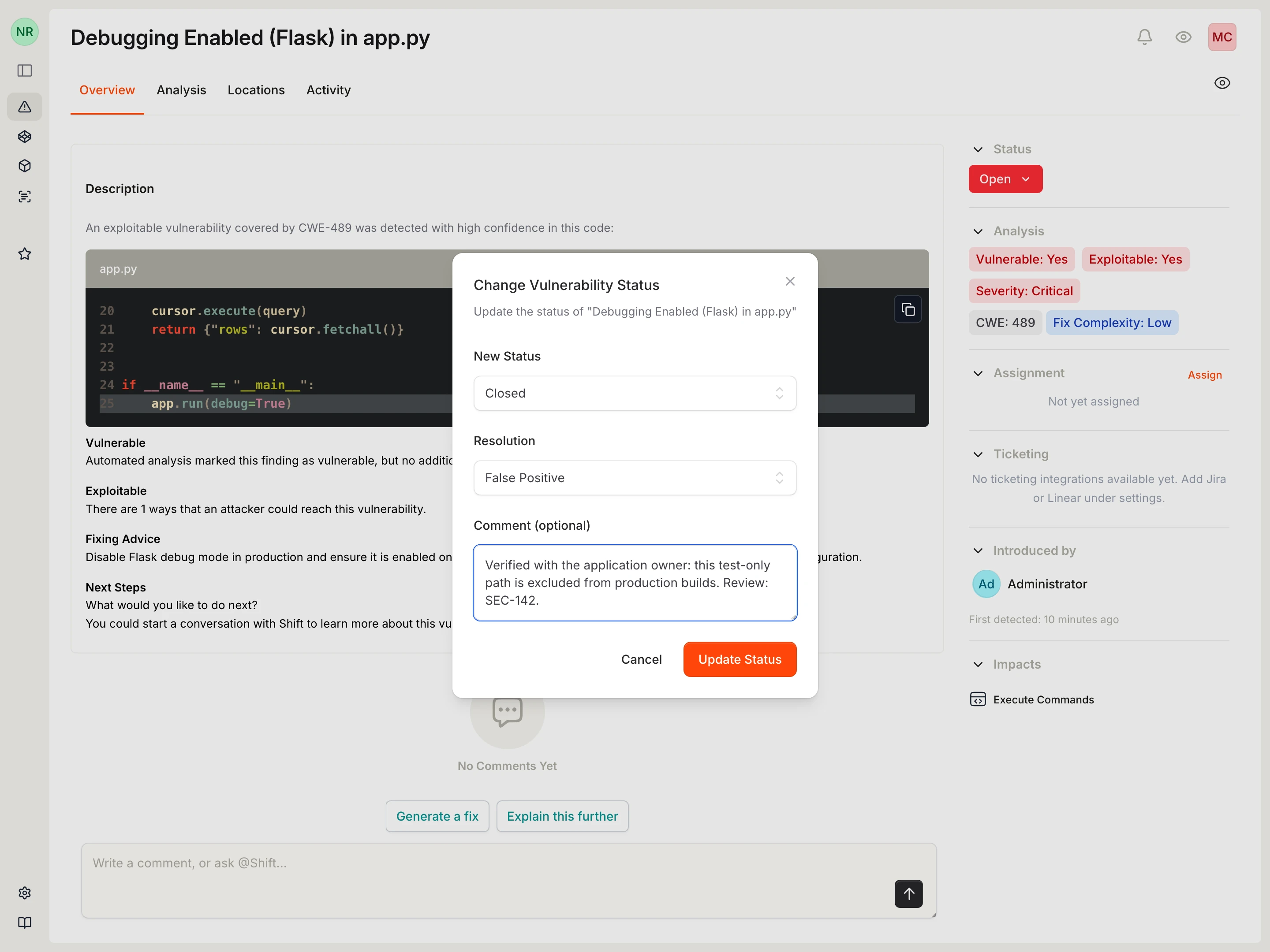
Task: Toggle the sidebar panel icon
Action: pos(25,71)
